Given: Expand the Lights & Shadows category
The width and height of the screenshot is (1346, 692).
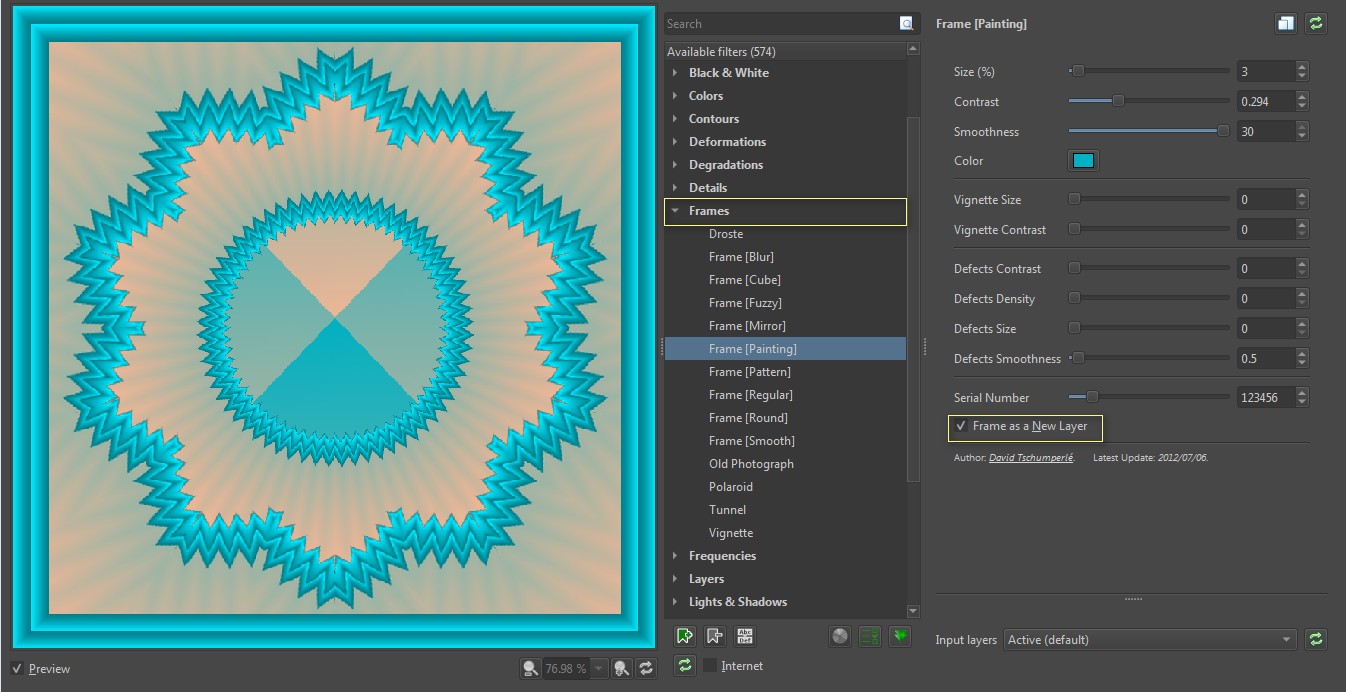Looking at the screenshot, I should [675, 602].
